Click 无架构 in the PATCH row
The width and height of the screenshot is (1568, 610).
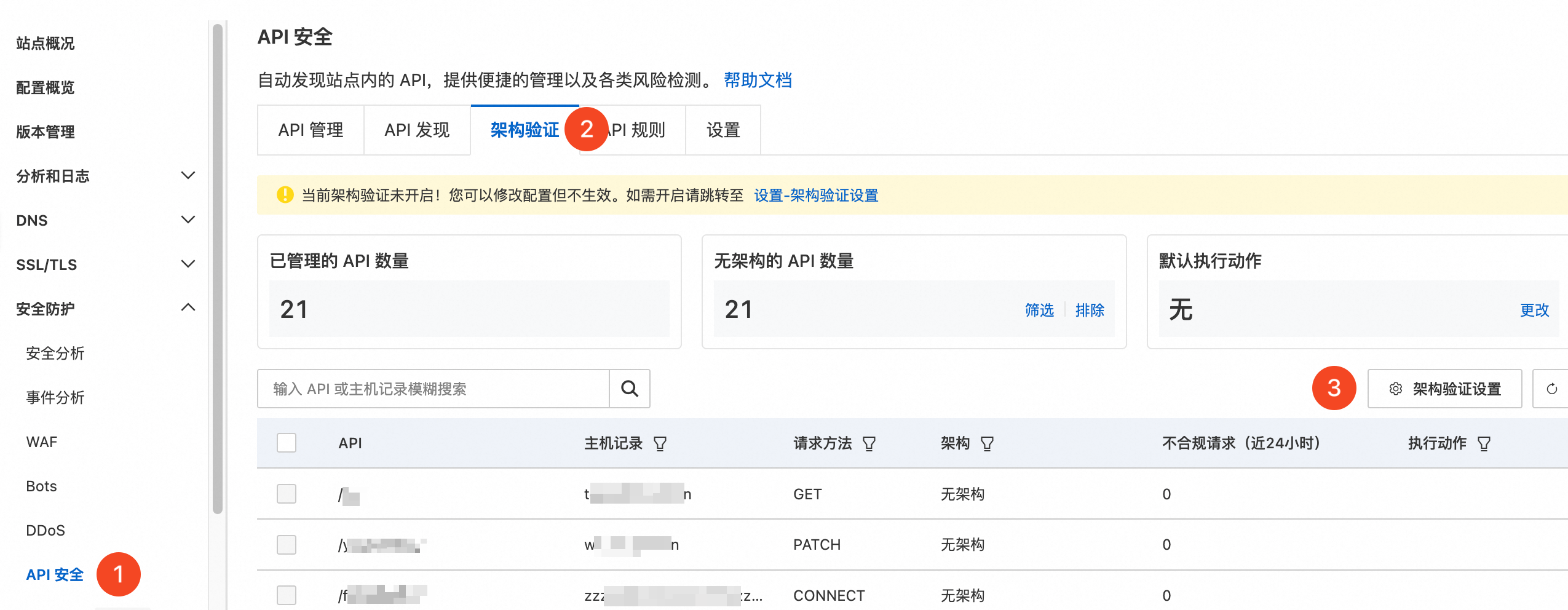(x=962, y=544)
